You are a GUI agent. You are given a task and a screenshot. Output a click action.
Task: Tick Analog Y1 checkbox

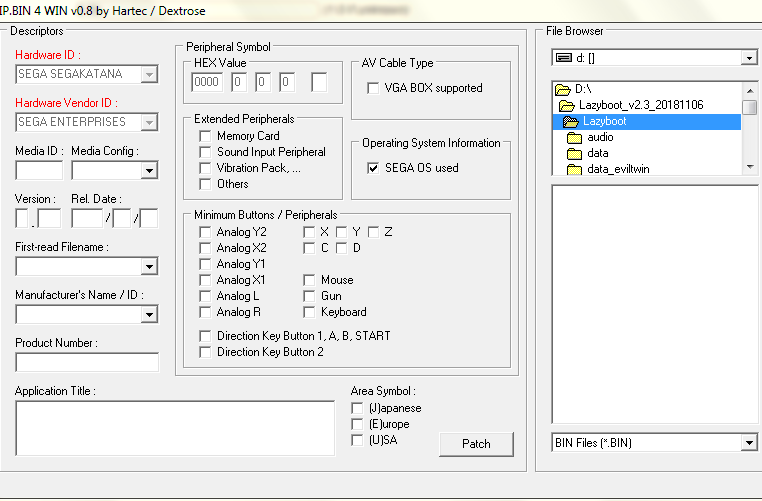point(205,264)
